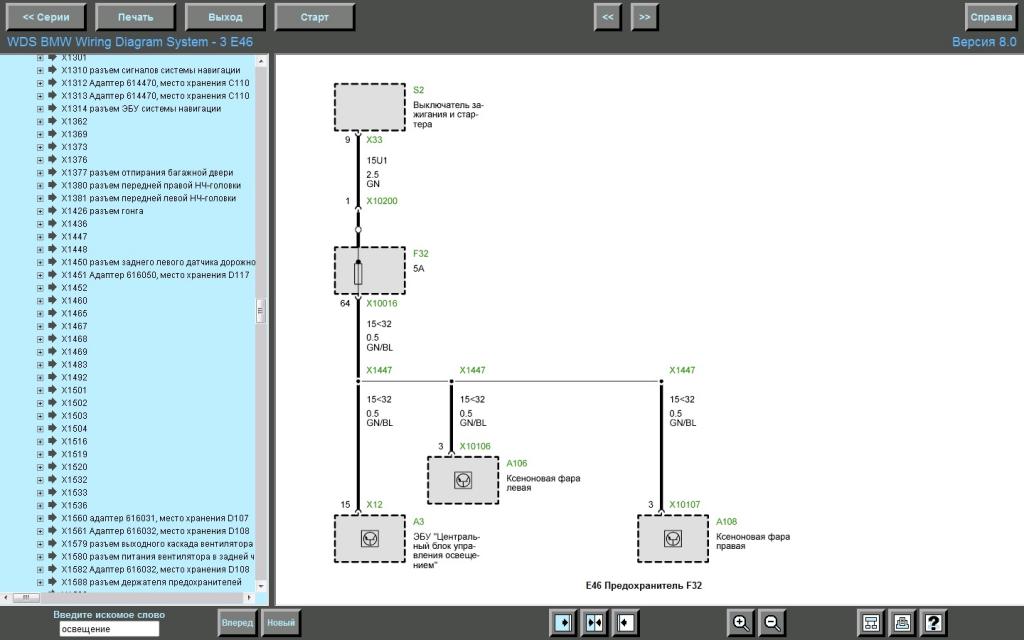Click the tree panel scroll-down arrow
The height and width of the screenshot is (640, 1024).
point(261,586)
